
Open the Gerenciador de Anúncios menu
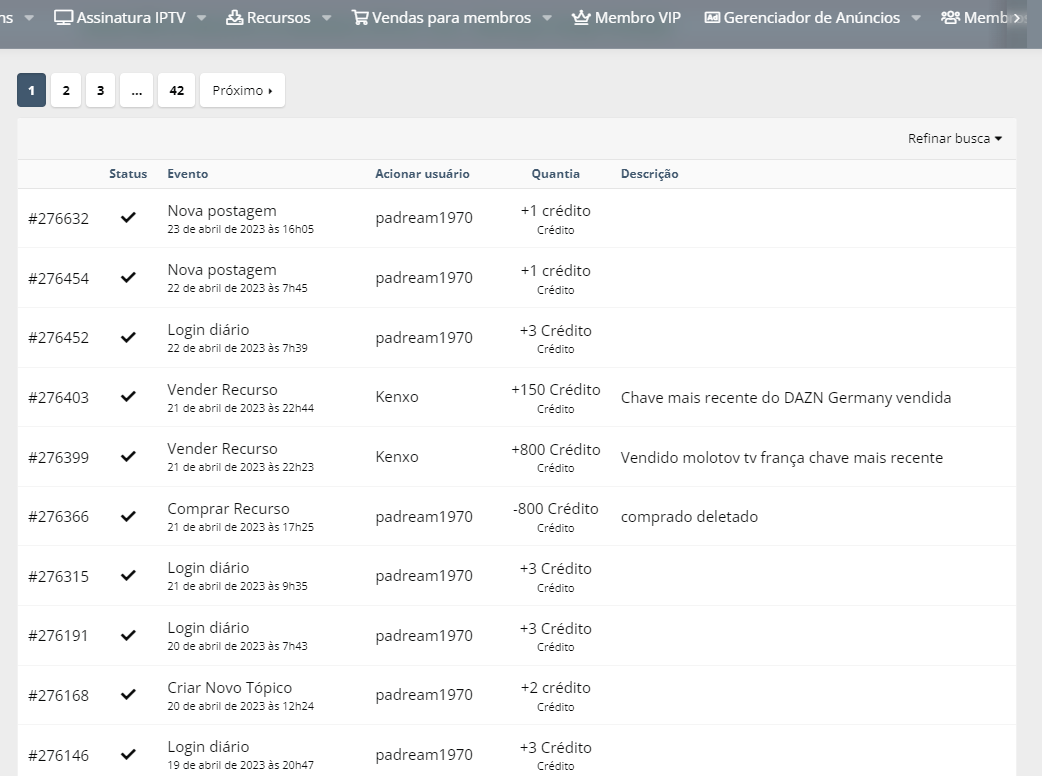(x=811, y=18)
